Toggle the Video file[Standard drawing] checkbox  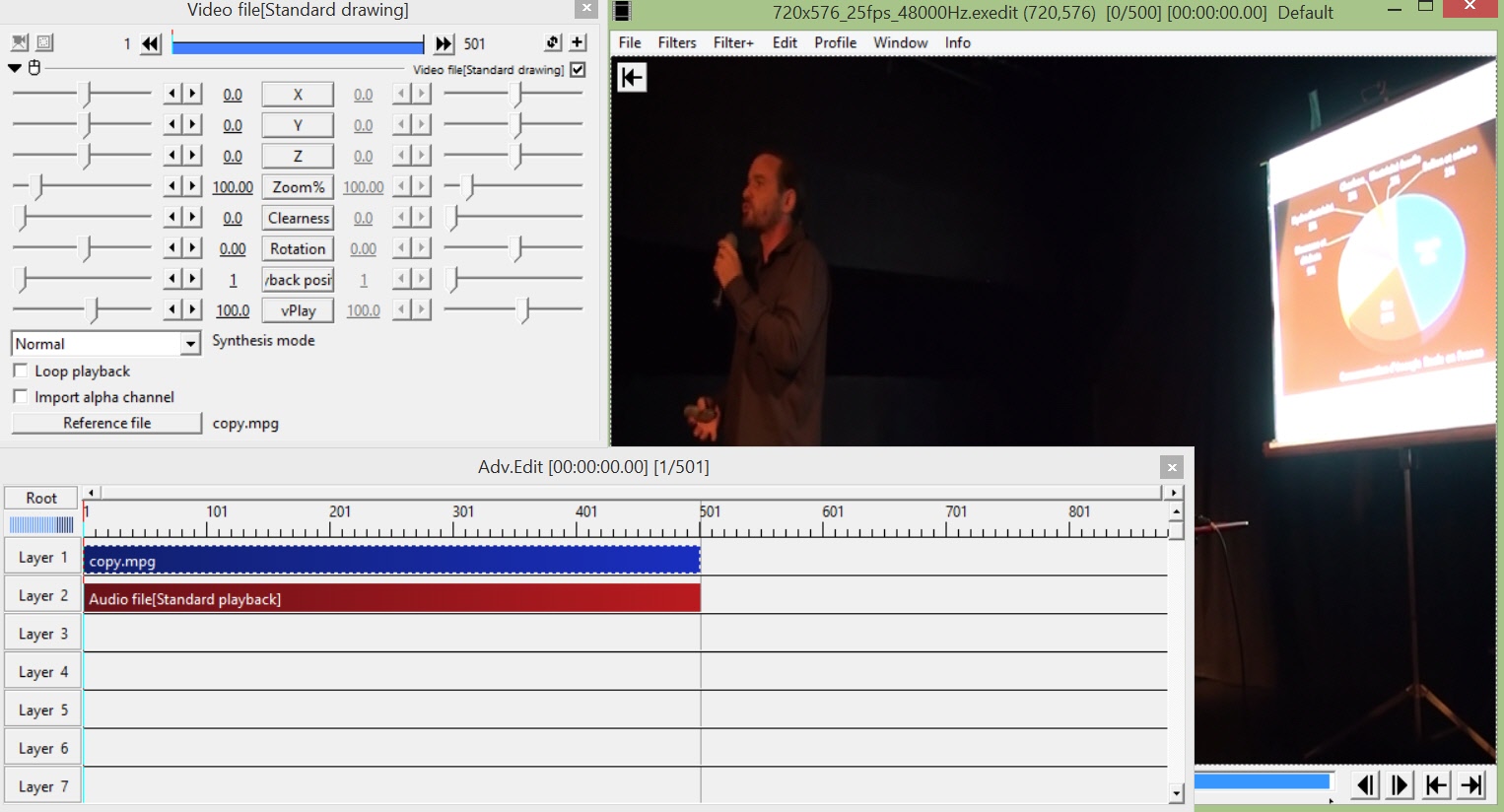[x=579, y=69]
